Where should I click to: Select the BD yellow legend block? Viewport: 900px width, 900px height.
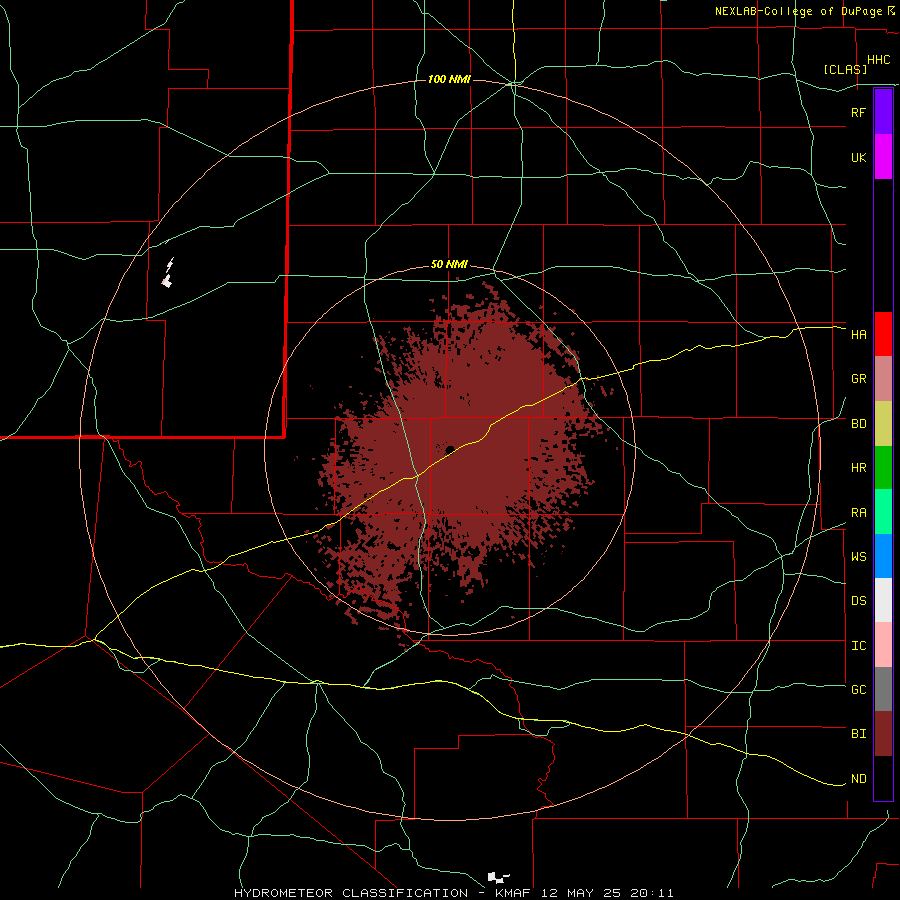(883, 424)
